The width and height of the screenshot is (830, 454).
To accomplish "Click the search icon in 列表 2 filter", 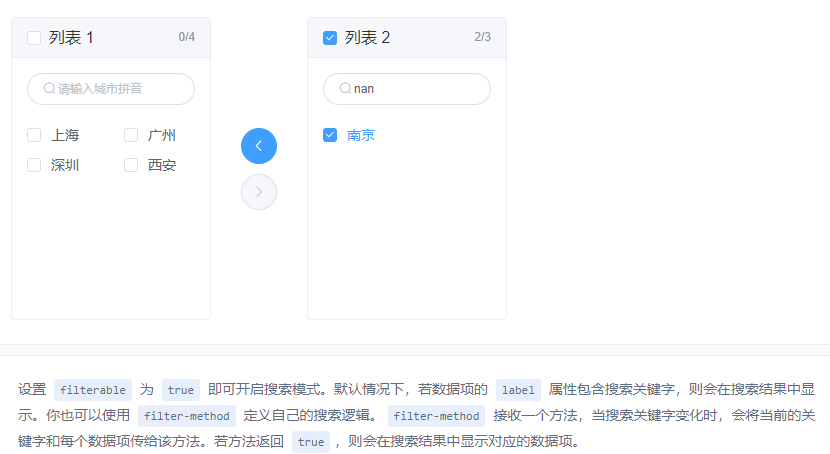I will point(345,88).
